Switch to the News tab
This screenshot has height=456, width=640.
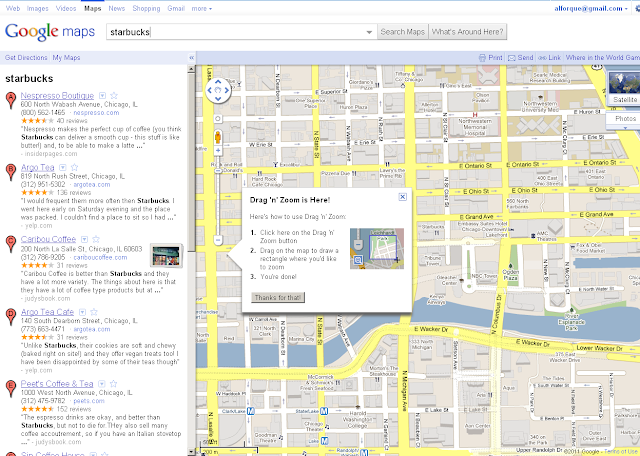pyautogui.click(x=117, y=9)
